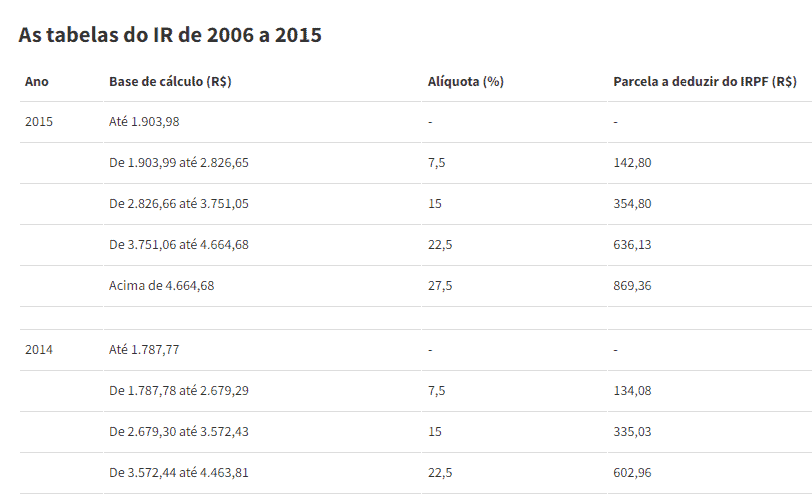
Task: Click the 'Ano' column header
Action: [37, 81]
